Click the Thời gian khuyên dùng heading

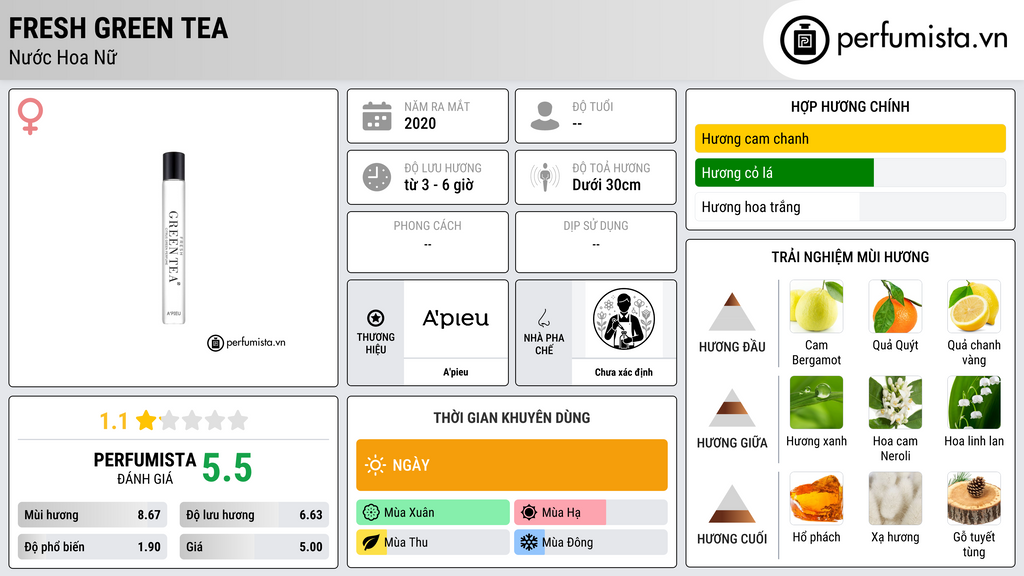(512, 417)
